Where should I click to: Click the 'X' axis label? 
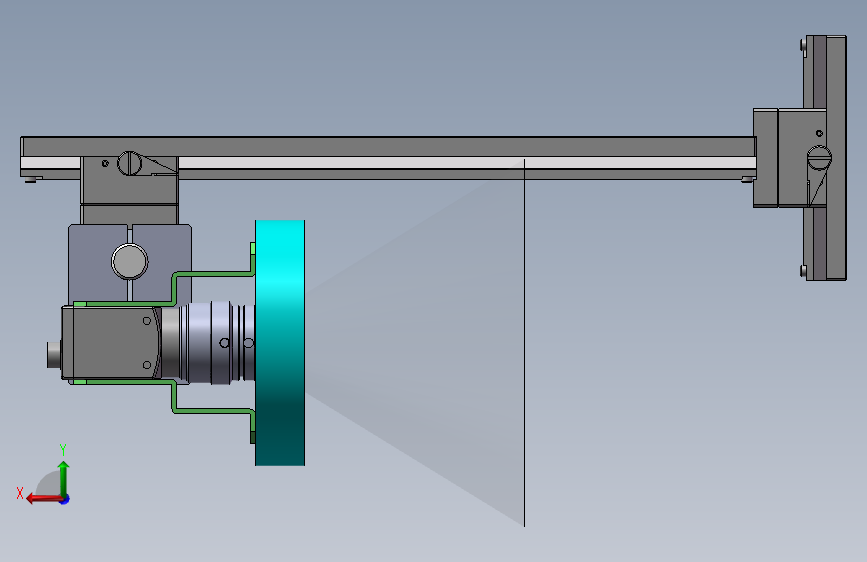[20, 493]
